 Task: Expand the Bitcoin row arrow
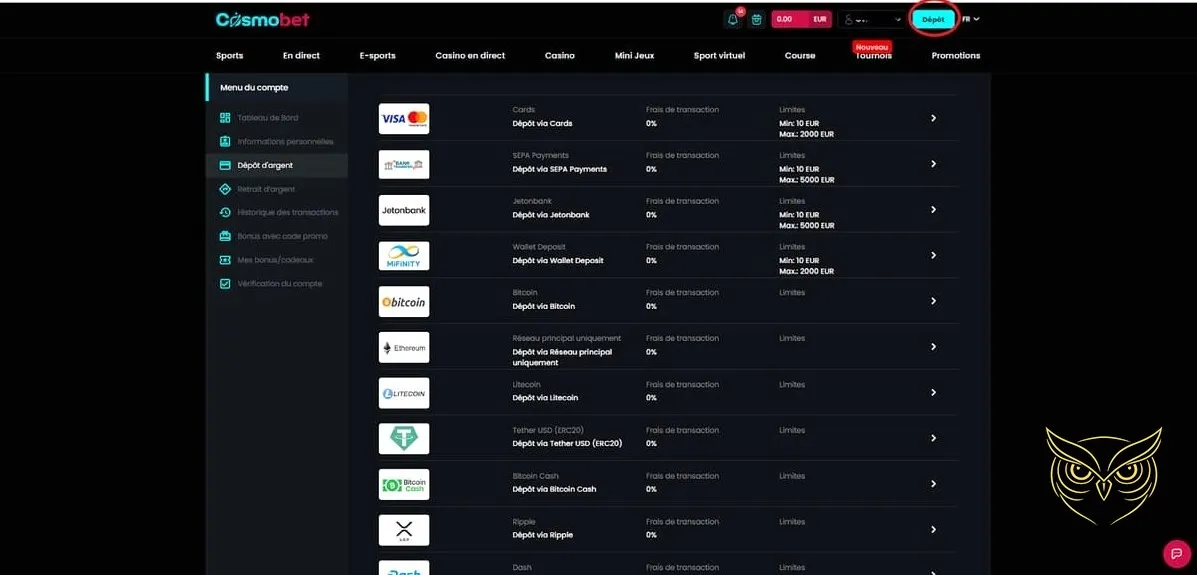(933, 302)
